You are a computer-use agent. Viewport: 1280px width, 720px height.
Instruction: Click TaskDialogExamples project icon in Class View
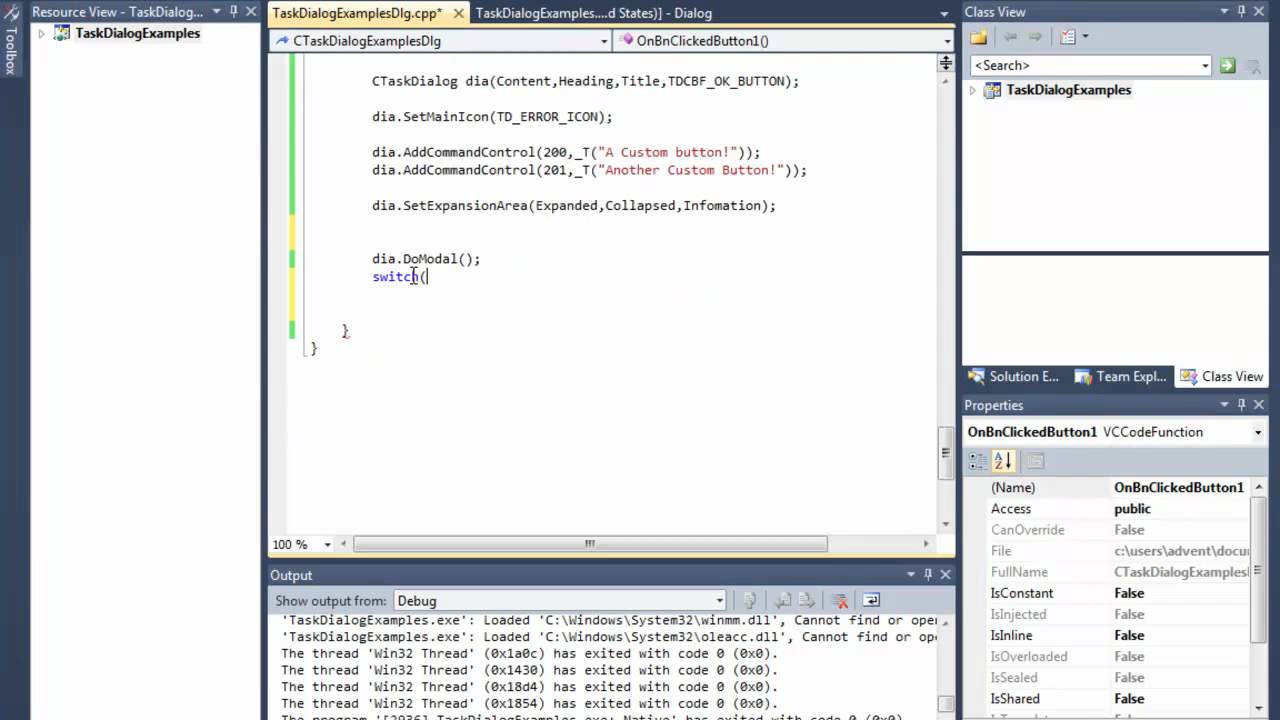pos(993,90)
